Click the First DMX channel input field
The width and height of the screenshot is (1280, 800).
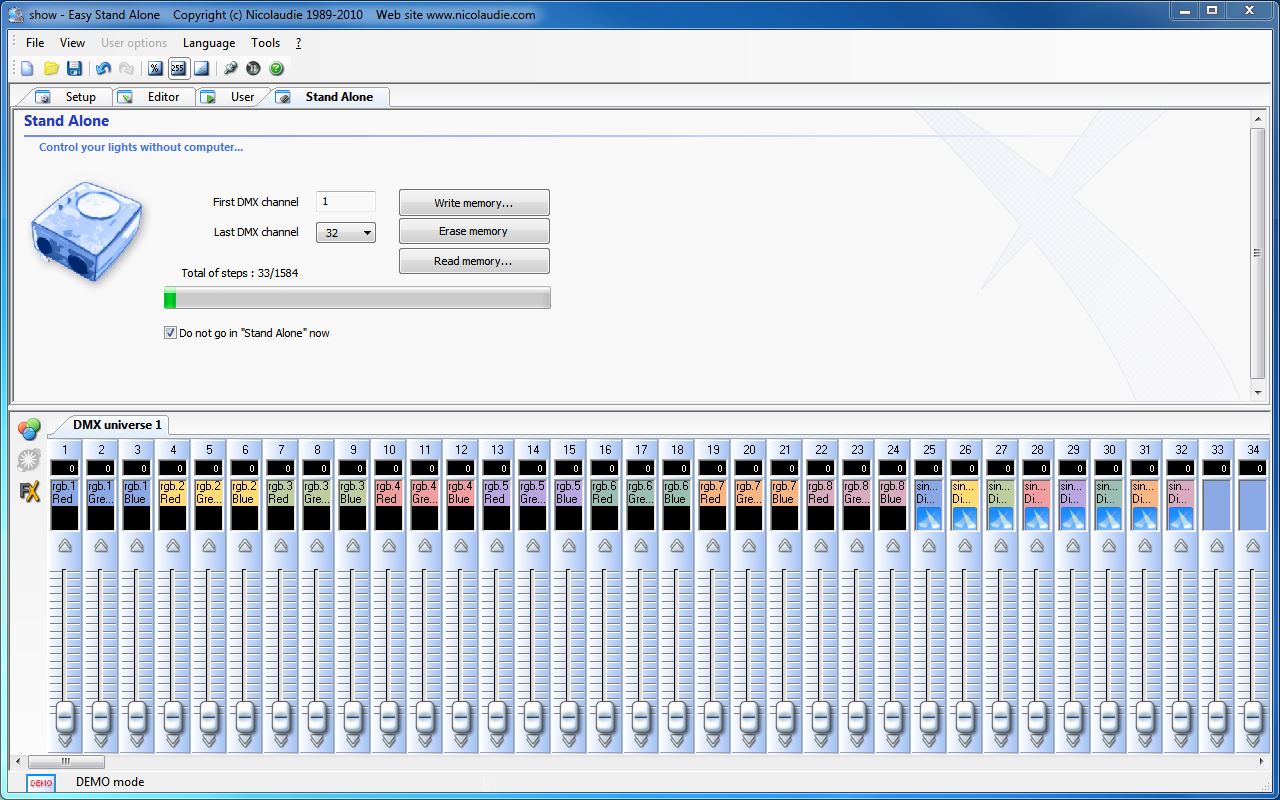(x=346, y=202)
